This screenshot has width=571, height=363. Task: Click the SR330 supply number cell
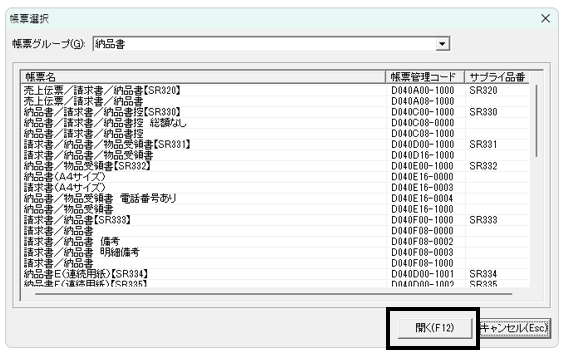click(483, 112)
